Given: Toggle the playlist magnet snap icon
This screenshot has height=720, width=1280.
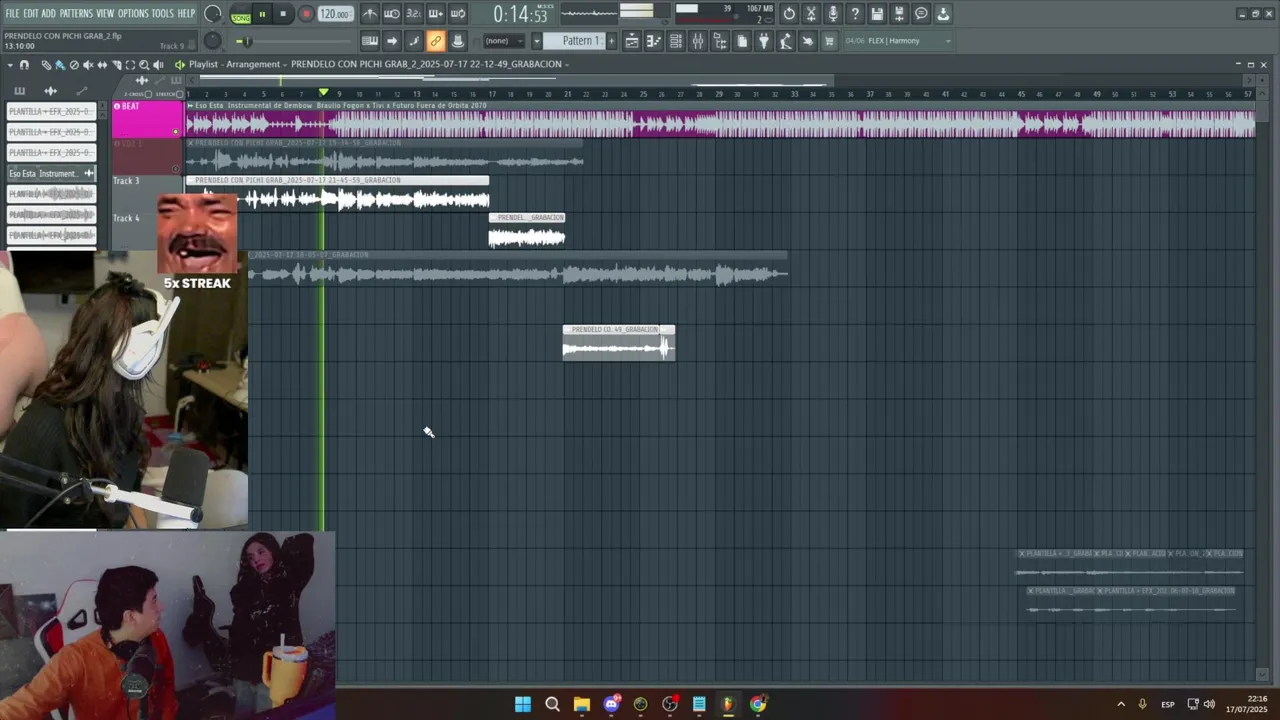Looking at the screenshot, I should [25, 65].
